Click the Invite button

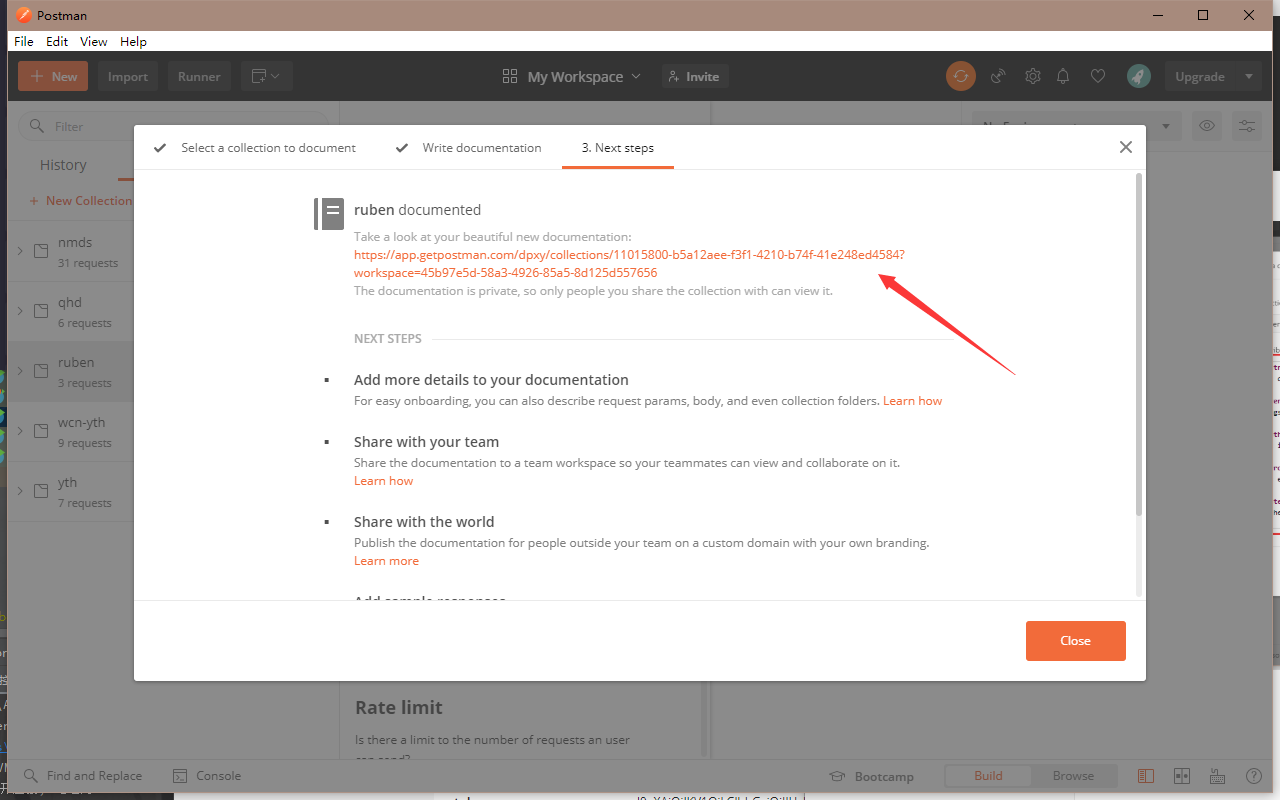tap(695, 76)
